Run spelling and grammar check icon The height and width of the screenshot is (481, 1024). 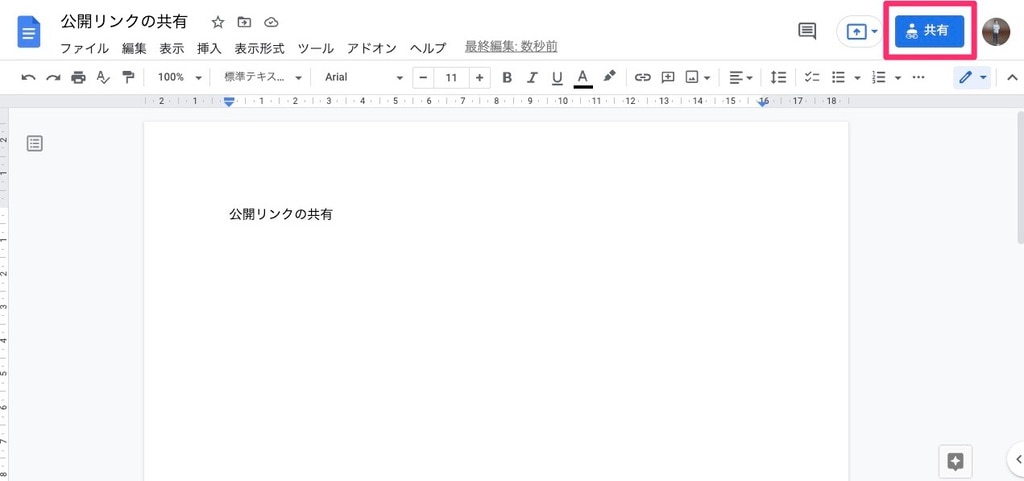[103, 78]
